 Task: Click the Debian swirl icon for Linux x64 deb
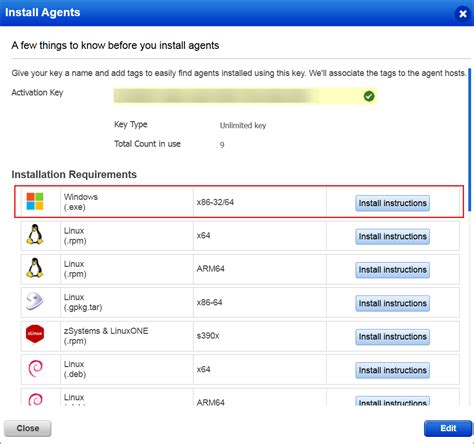click(x=35, y=369)
